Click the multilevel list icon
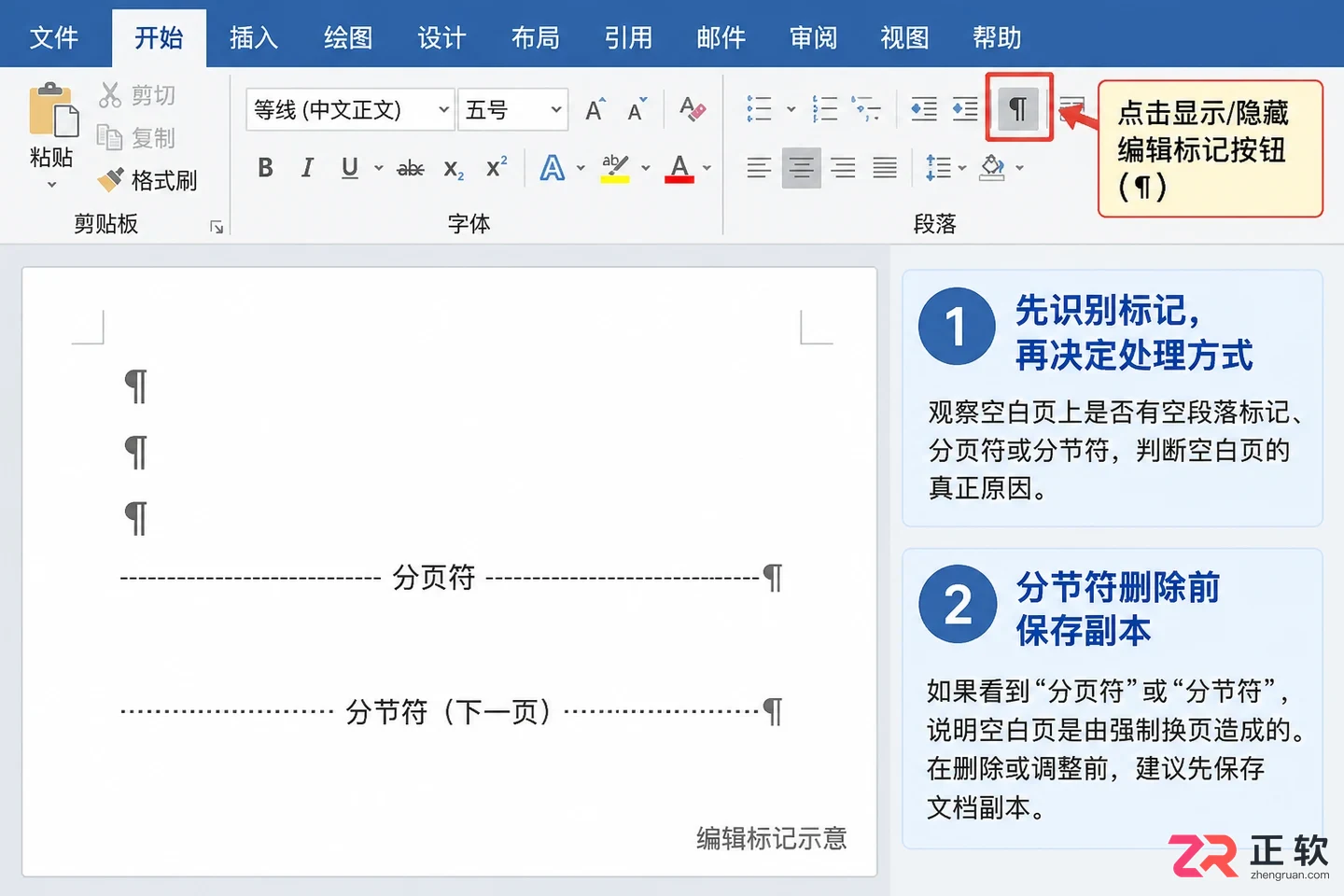Viewport: 1344px width, 896px height. tap(866, 109)
